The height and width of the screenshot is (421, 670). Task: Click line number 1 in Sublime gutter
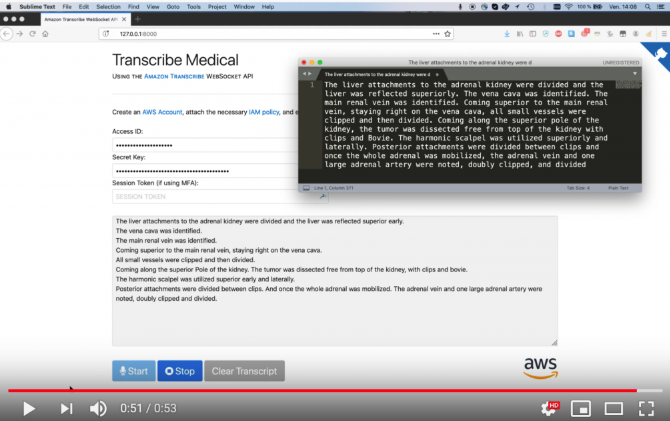point(312,85)
